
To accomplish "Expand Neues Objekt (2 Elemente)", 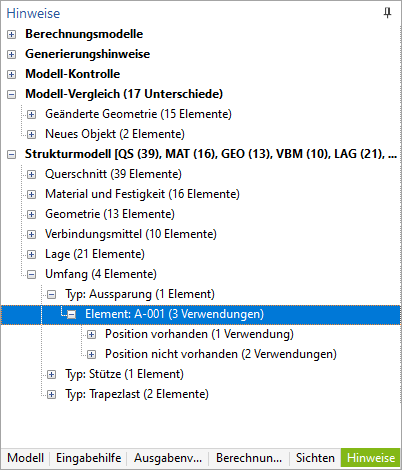I will coord(31,134).
